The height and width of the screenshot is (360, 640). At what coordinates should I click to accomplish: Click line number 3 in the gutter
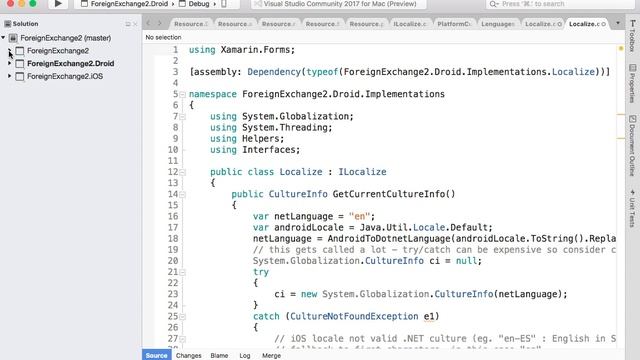(175, 72)
